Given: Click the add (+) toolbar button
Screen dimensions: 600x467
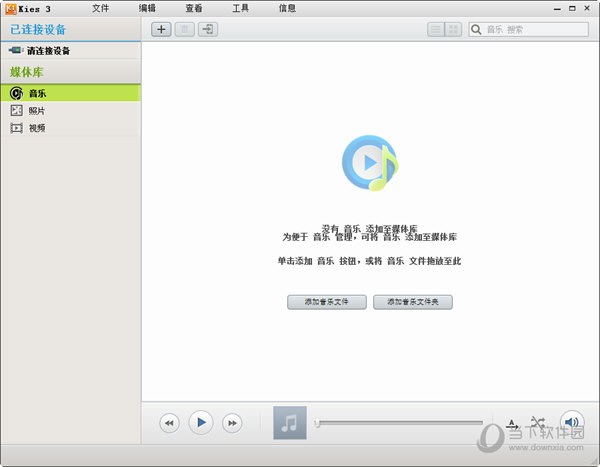Looking at the screenshot, I should (x=161, y=29).
